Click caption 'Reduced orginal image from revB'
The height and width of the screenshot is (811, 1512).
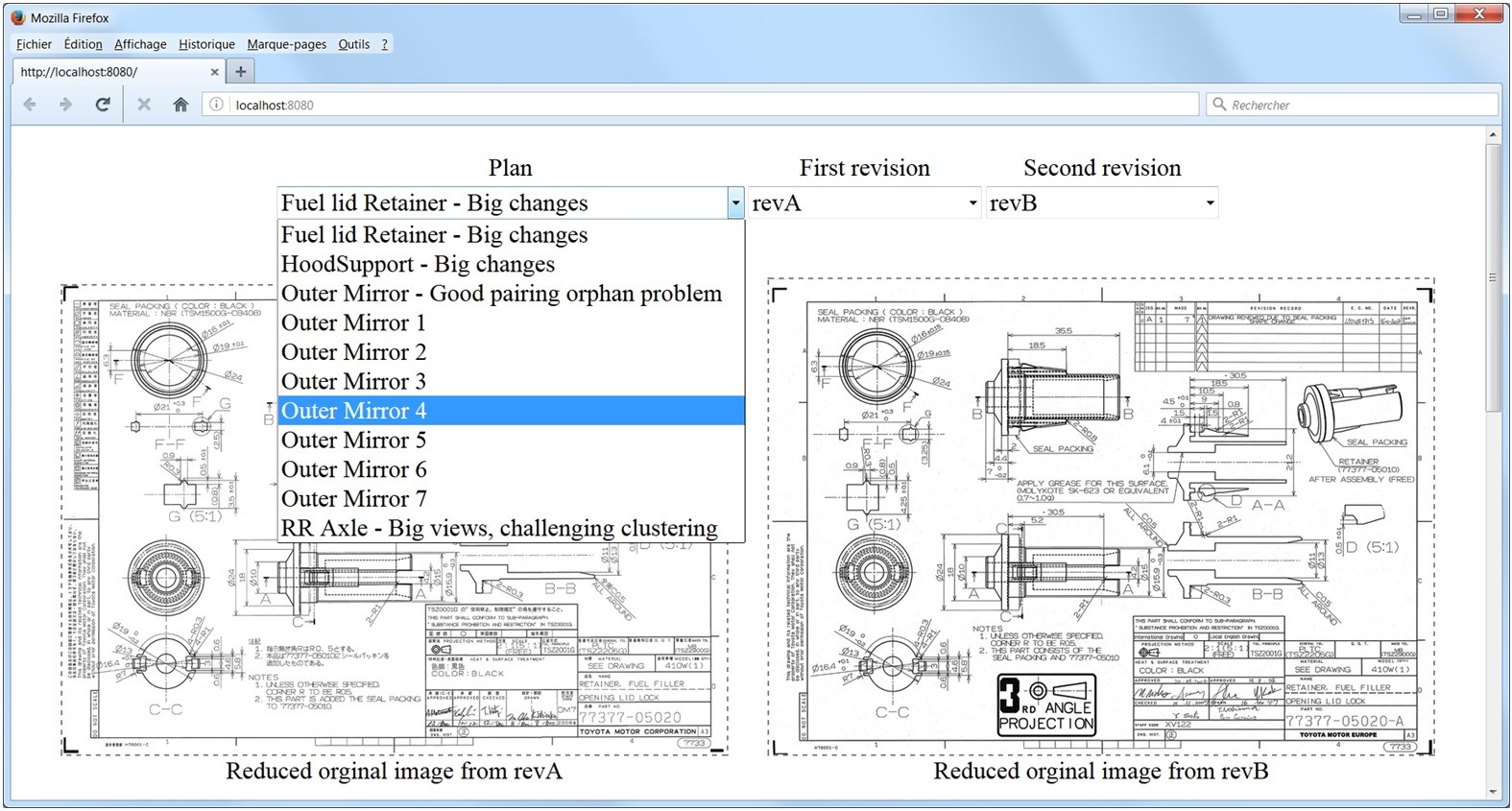click(1101, 772)
